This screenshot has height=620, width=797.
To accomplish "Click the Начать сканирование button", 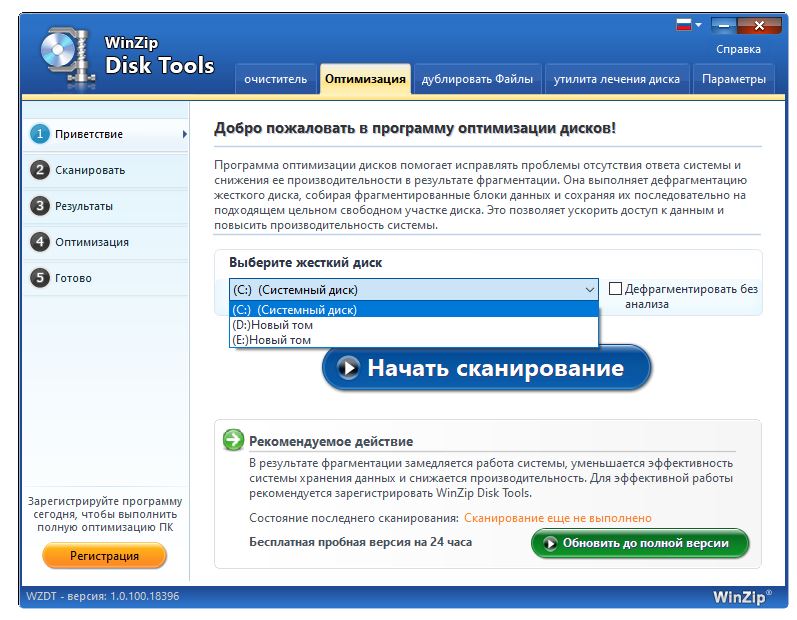I will click(x=486, y=367).
